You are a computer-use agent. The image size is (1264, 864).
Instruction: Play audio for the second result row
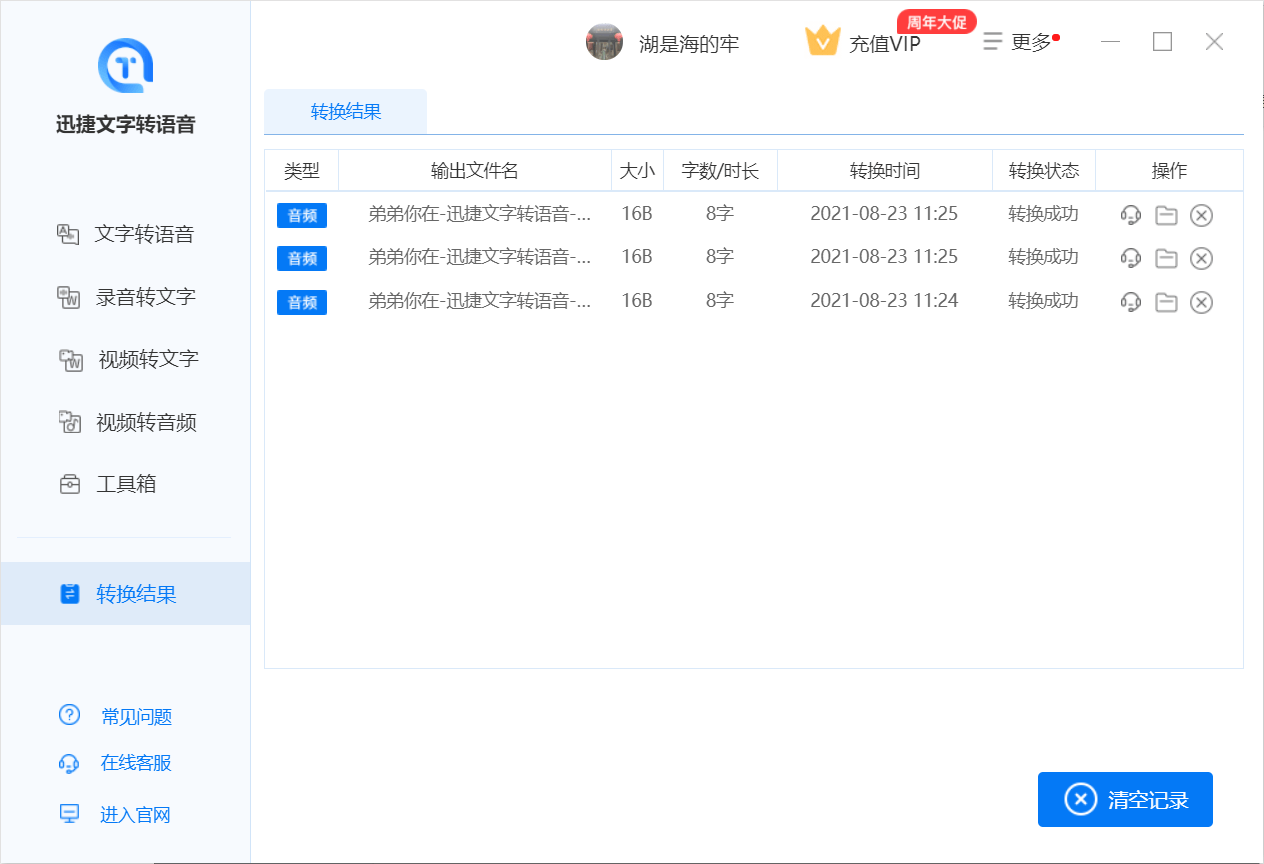coord(1131,258)
